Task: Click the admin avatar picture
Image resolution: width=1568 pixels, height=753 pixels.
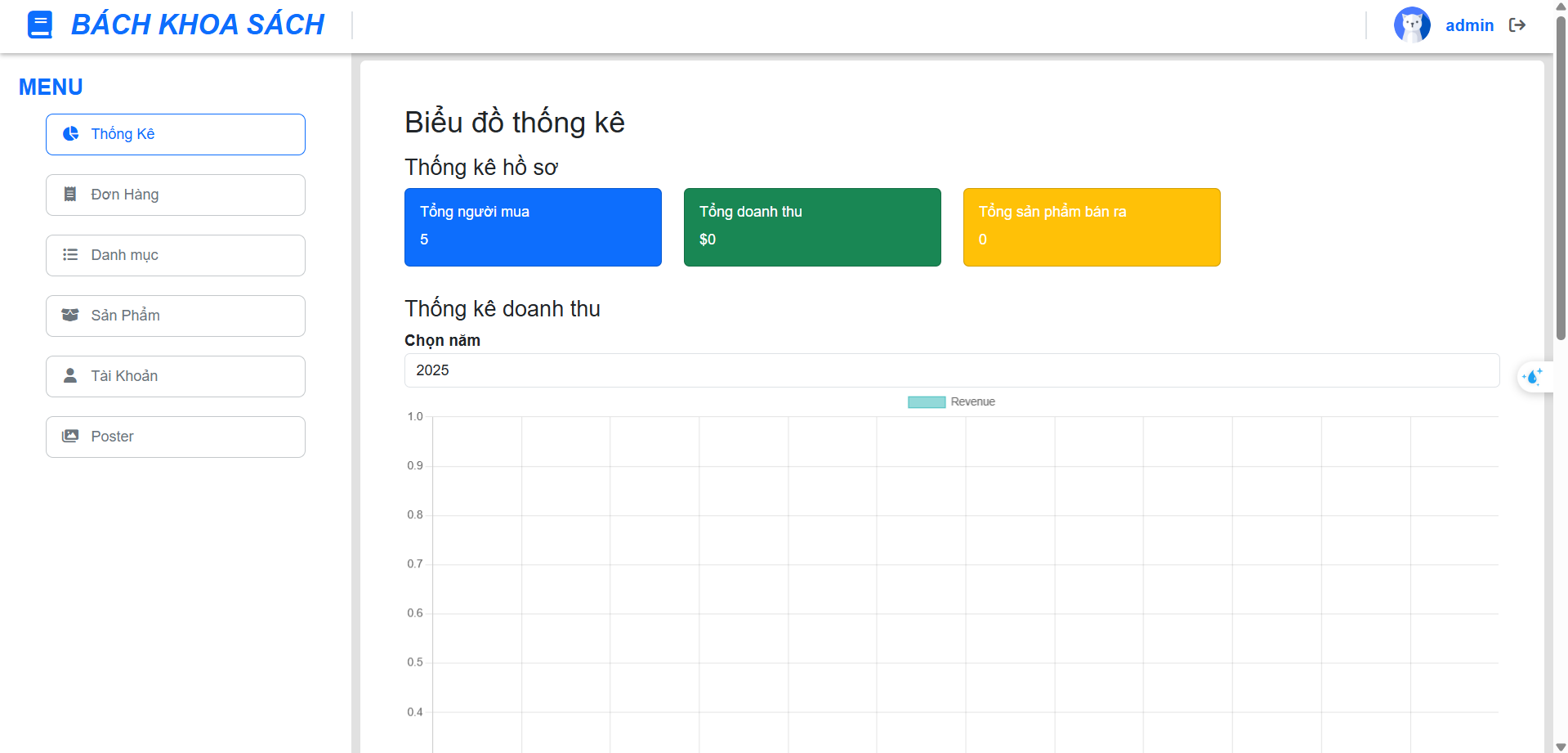Action: click(1413, 25)
